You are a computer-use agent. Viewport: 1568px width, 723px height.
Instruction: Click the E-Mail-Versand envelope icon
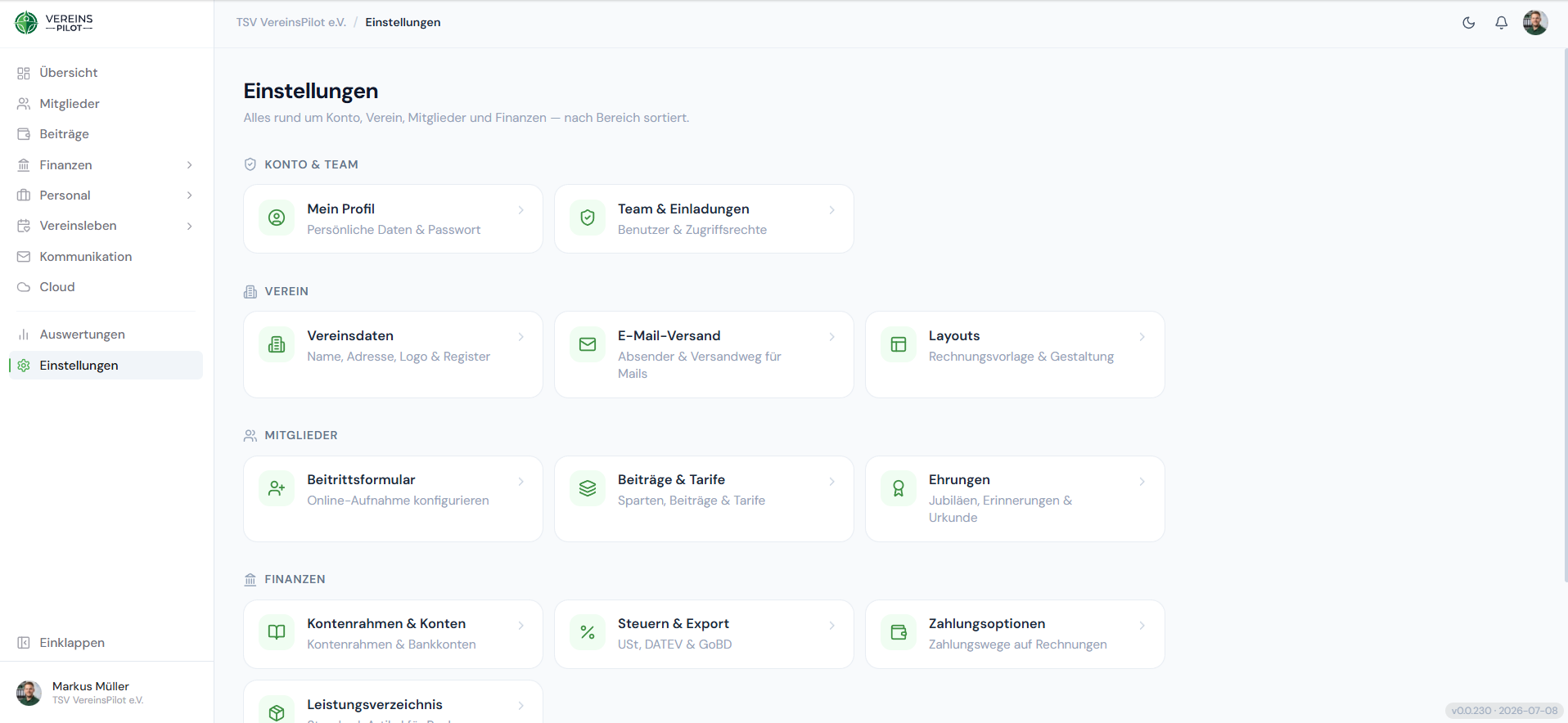(588, 344)
